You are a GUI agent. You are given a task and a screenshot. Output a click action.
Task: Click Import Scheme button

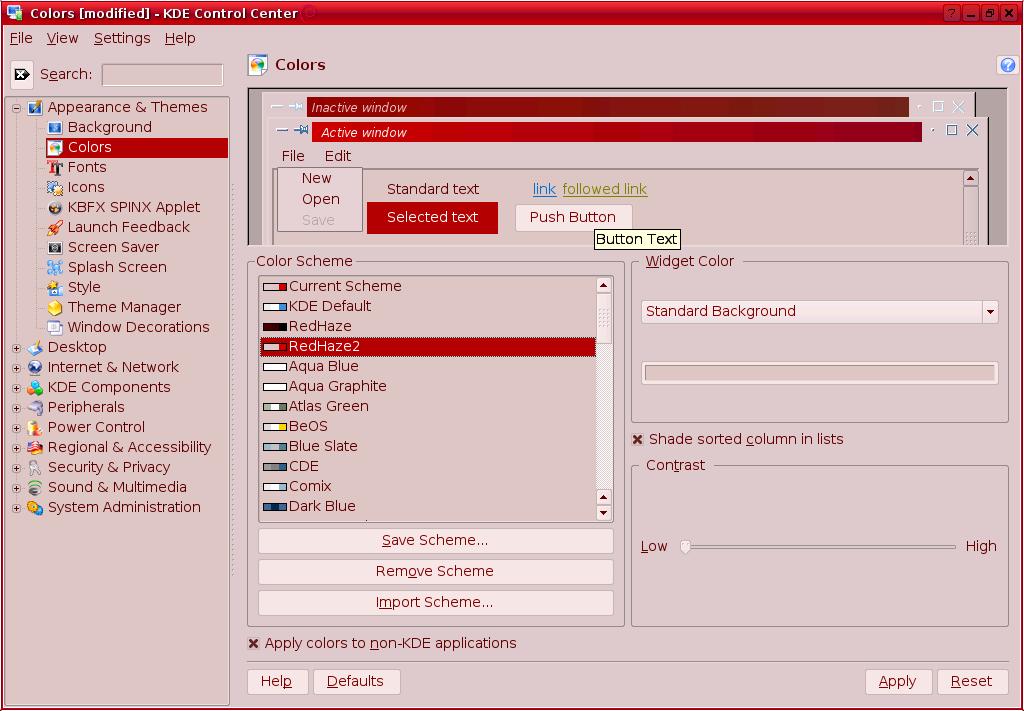(x=436, y=603)
